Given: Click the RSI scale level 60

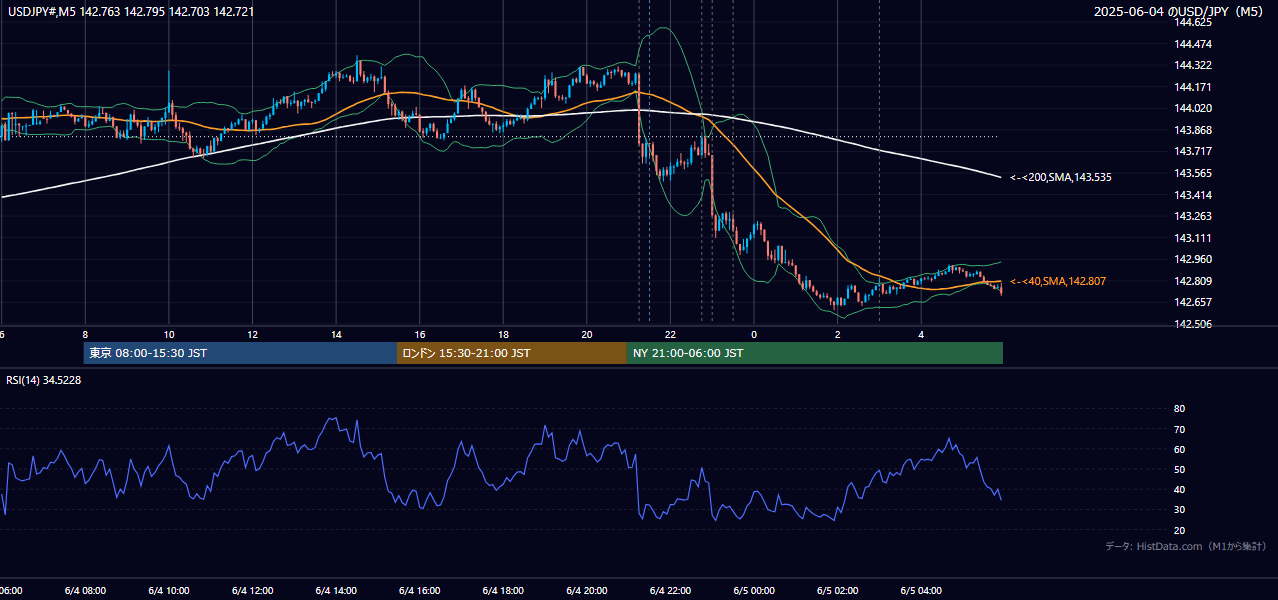Looking at the screenshot, I should [1180, 449].
